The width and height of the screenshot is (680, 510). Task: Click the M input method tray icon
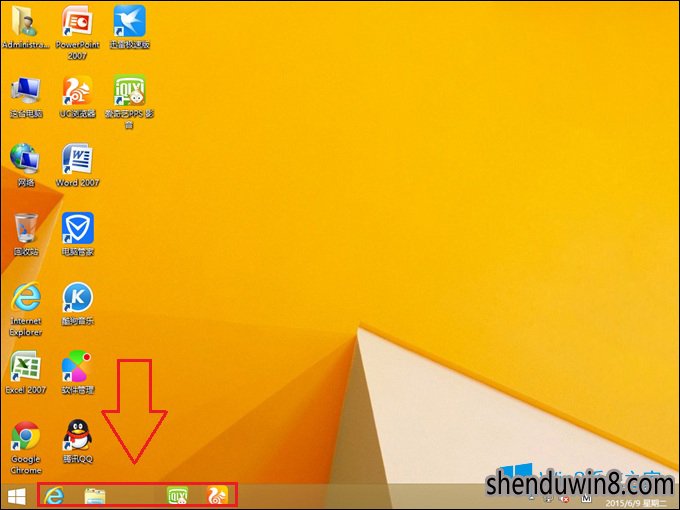[586, 499]
